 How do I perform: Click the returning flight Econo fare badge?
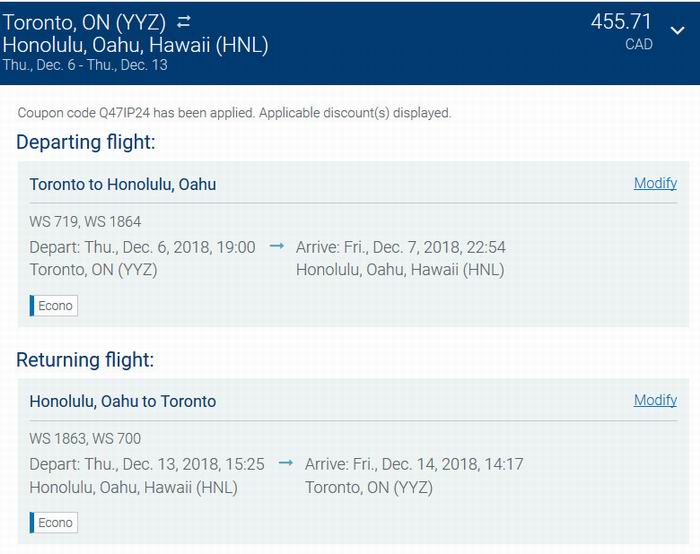click(x=54, y=523)
